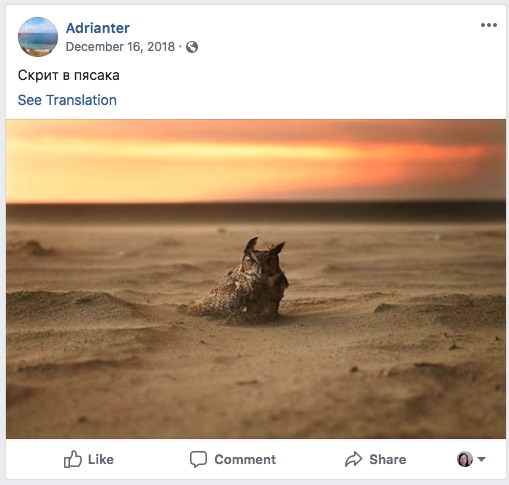The width and height of the screenshot is (509, 485).
Task: Open the owl in sand photo
Action: tap(256, 279)
